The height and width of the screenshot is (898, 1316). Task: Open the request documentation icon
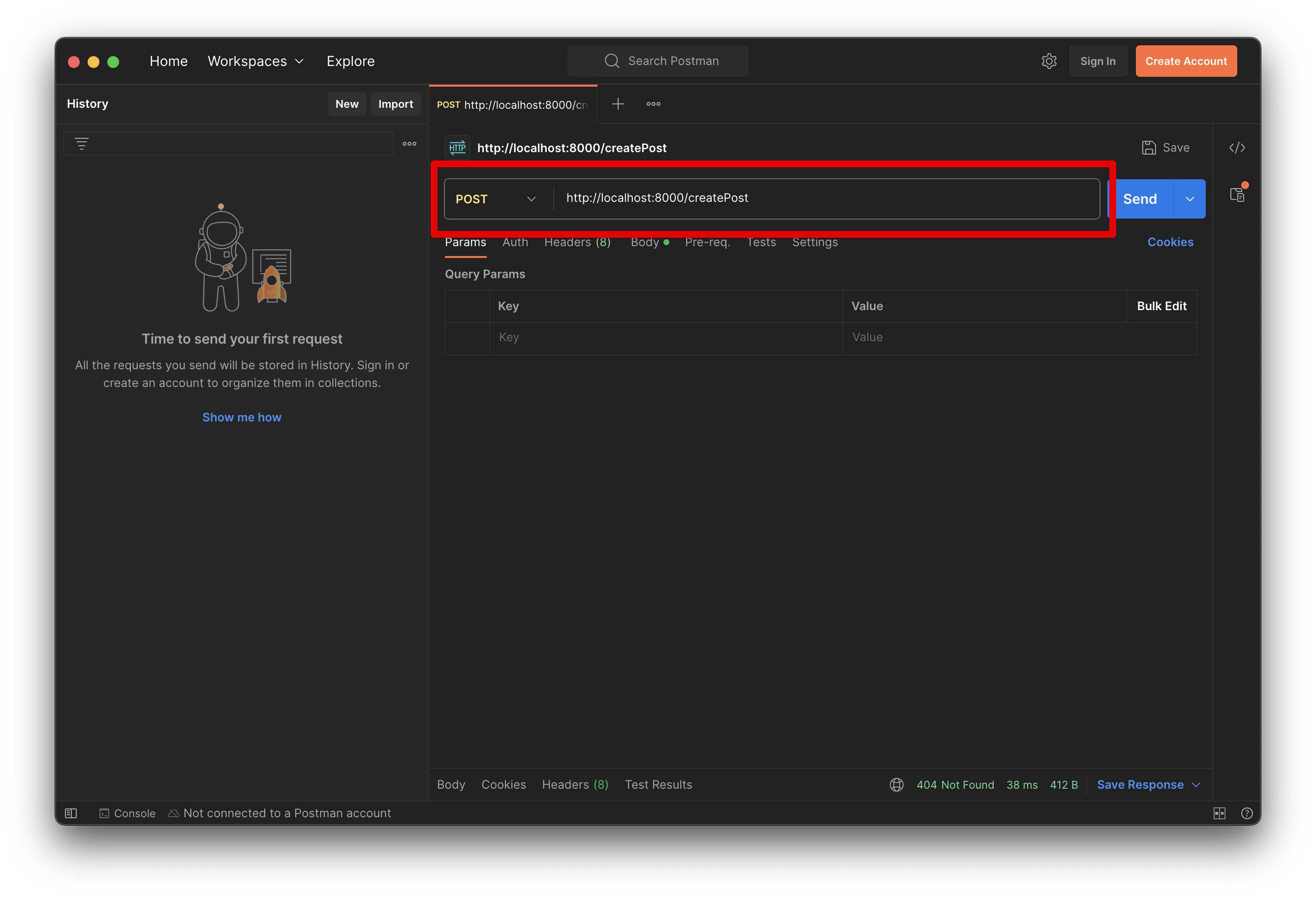coord(1237,194)
